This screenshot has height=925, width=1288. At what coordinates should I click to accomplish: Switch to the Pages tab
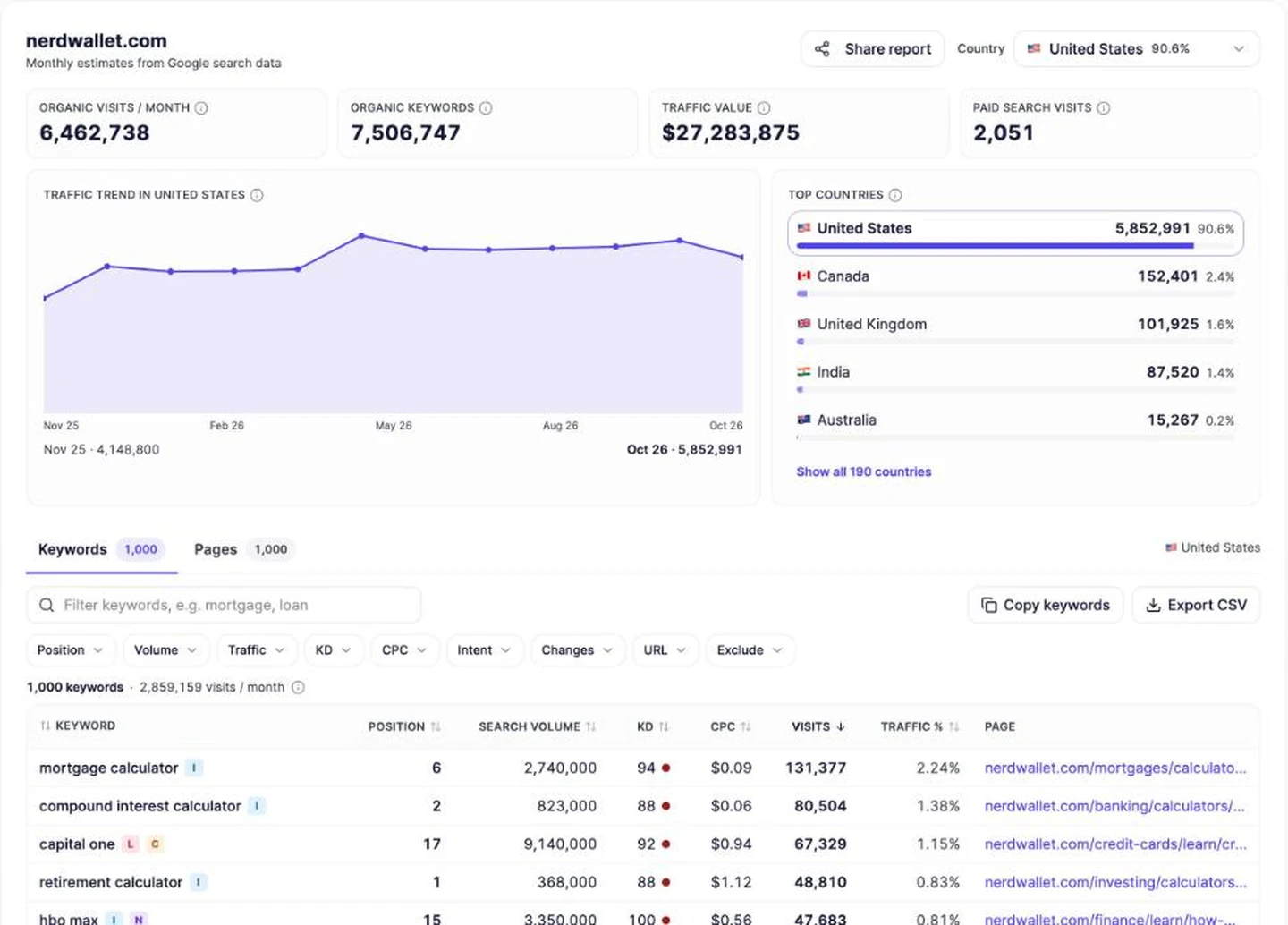(242, 549)
